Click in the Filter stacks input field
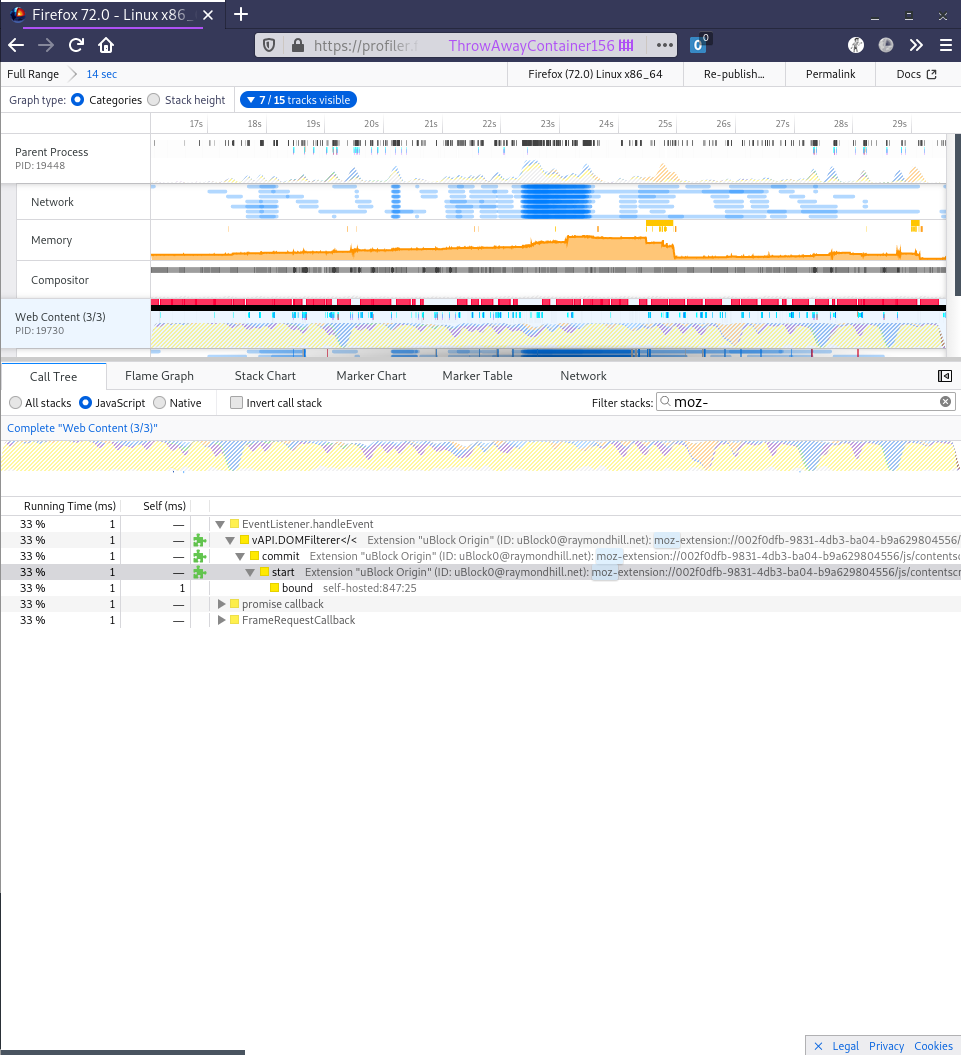961x1055 pixels. click(x=806, y=402)
